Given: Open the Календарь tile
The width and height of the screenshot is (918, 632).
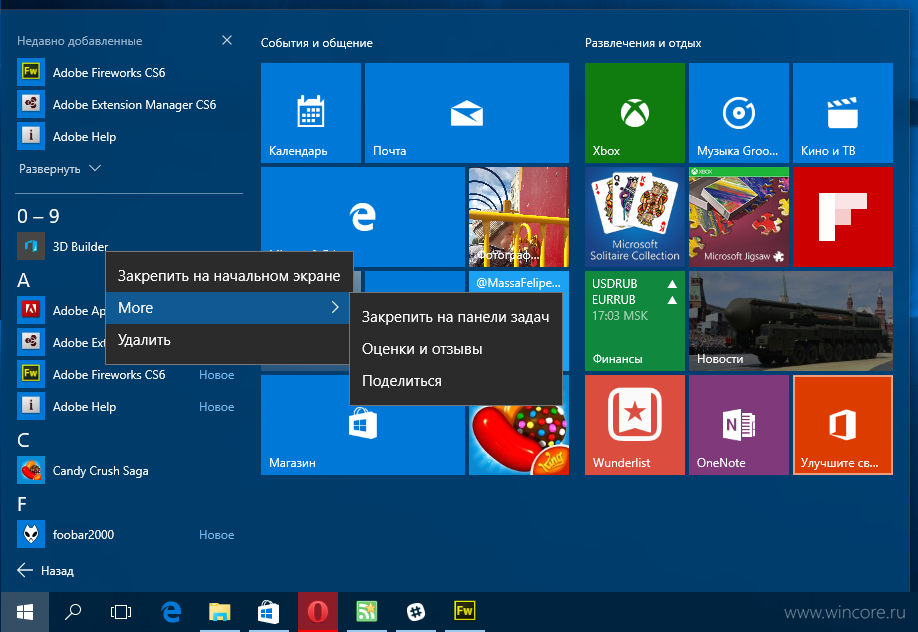Looking at the screenshot, I should click(x=311, y=113).
